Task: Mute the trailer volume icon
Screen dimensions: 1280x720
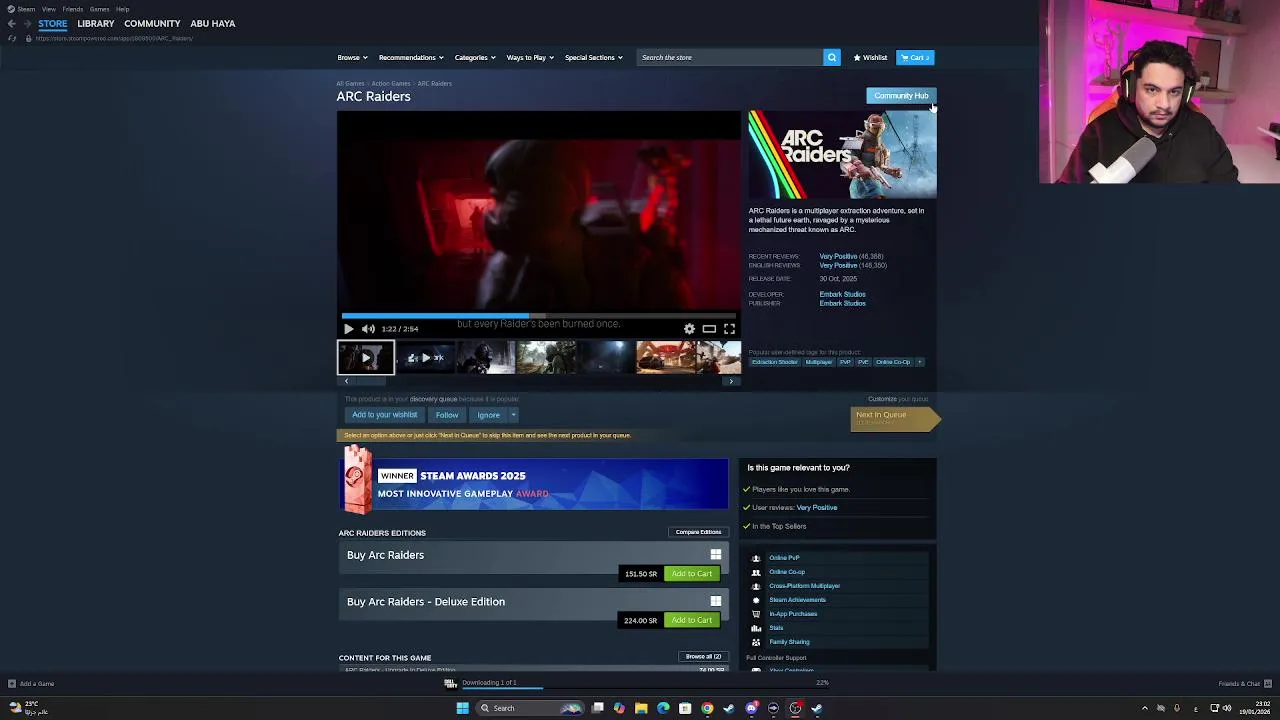Action: coord(368,329)
